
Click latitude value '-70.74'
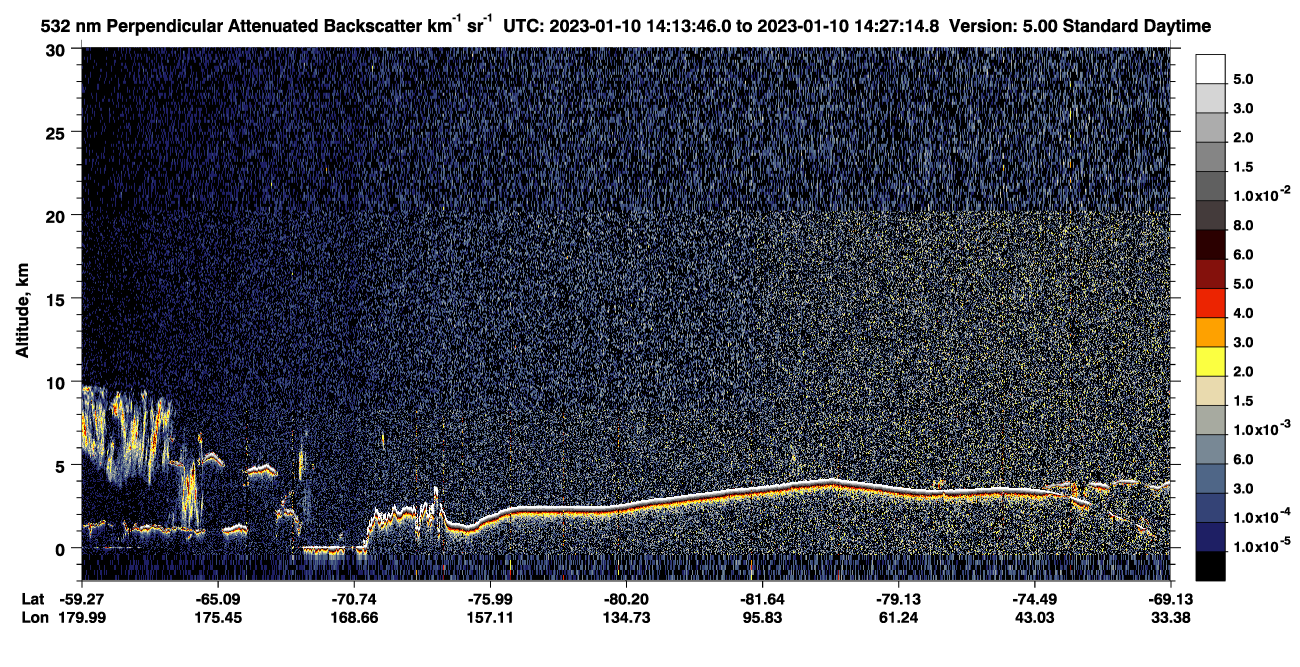click(353, 600)
